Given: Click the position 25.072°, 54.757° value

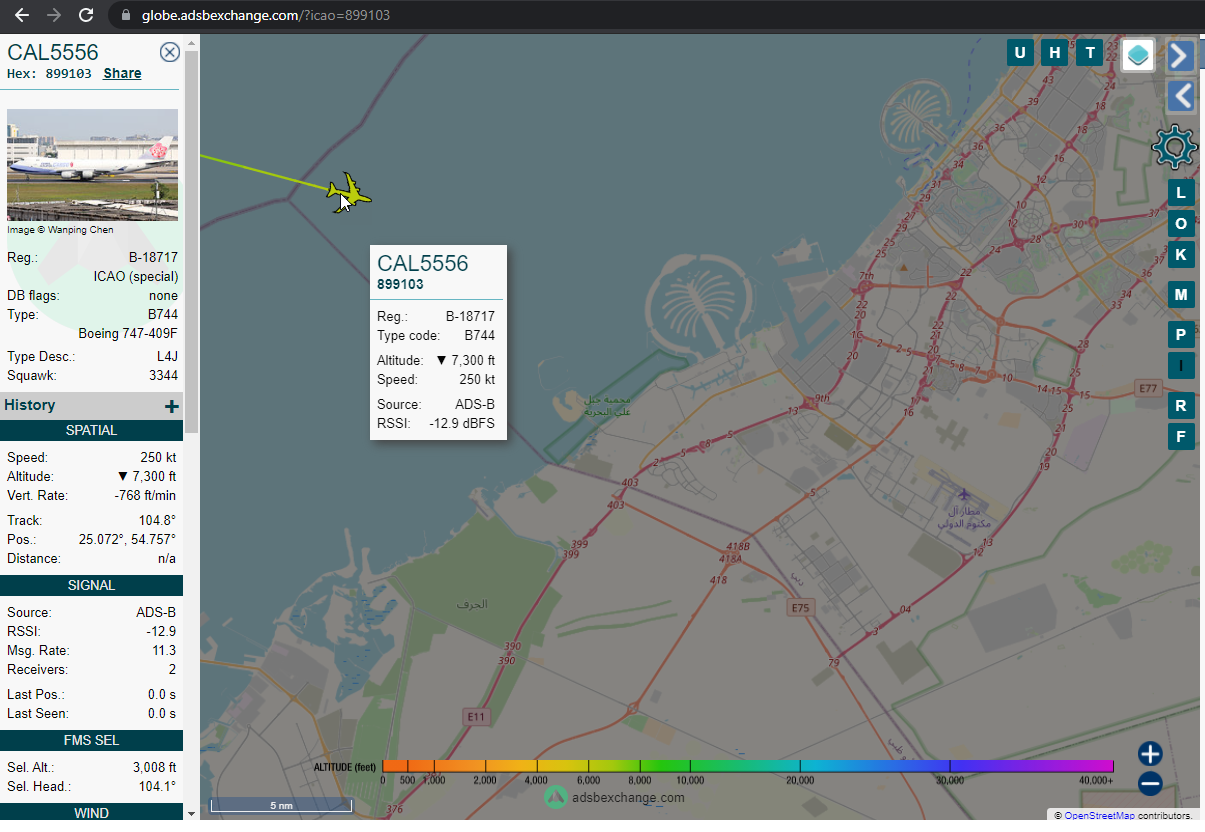Looking at the screenshot, I should [x=127, y=540].
